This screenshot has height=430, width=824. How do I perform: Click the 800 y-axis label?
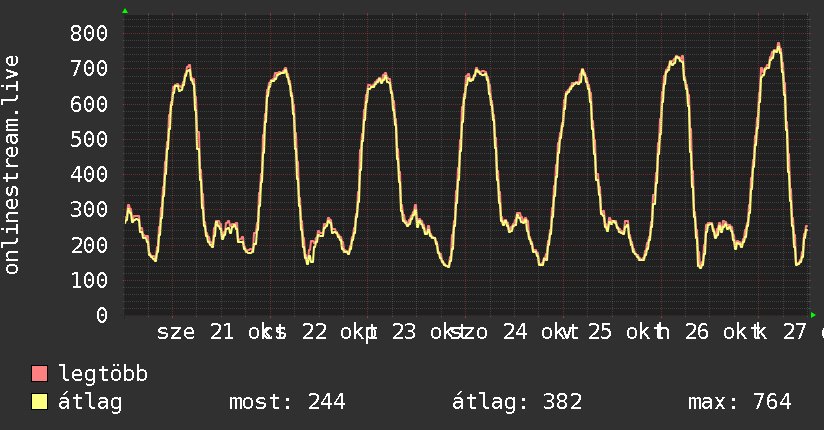(89, 34)
